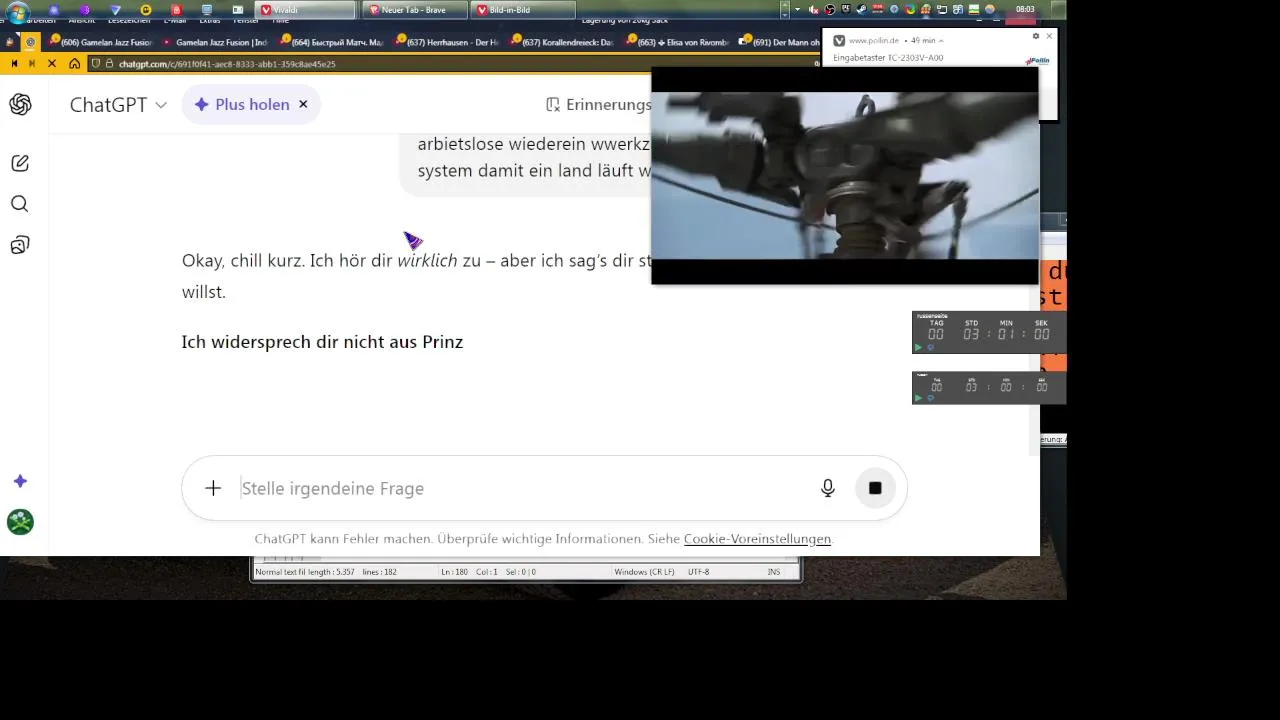The height and width of the screenshot is (720, 1280).
Task: Open the user profile avatar
Action: coord(20,521)
